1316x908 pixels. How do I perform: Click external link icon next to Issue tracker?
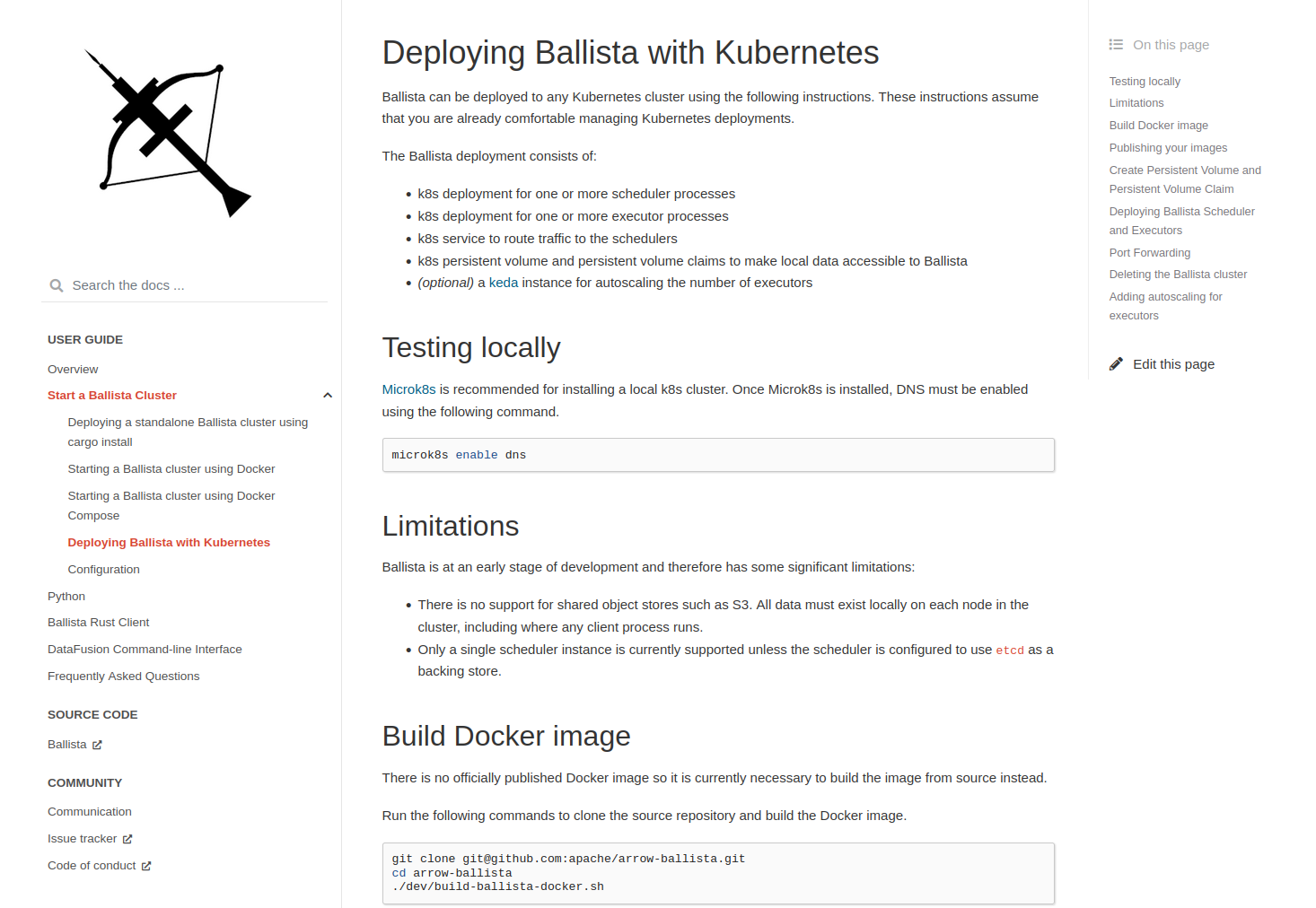click(x=127, y=839)
